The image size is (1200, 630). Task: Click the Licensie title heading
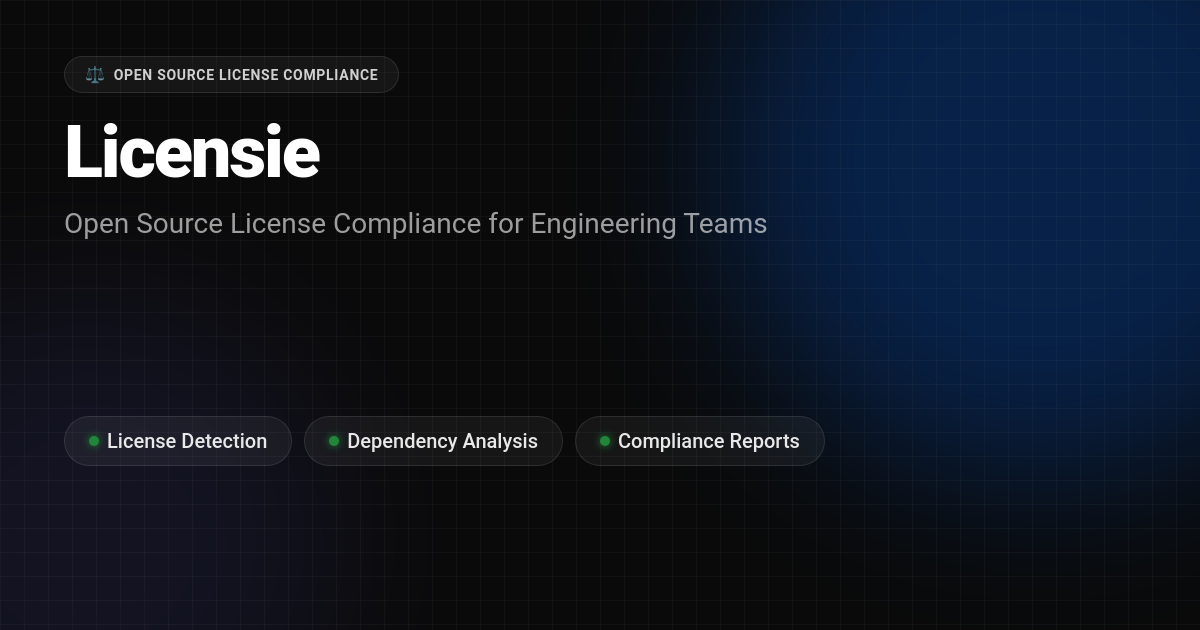point(192,153)
